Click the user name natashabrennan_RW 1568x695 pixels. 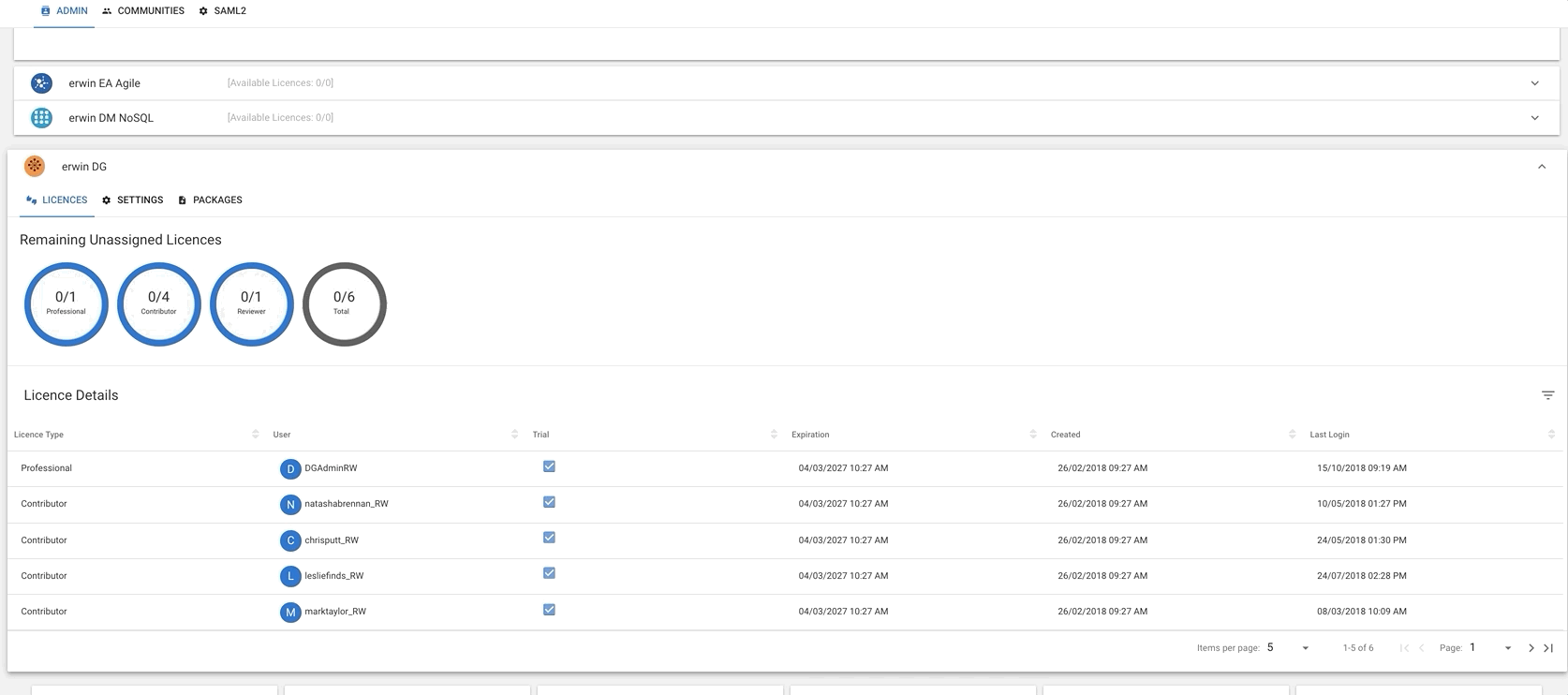point(347,504)
